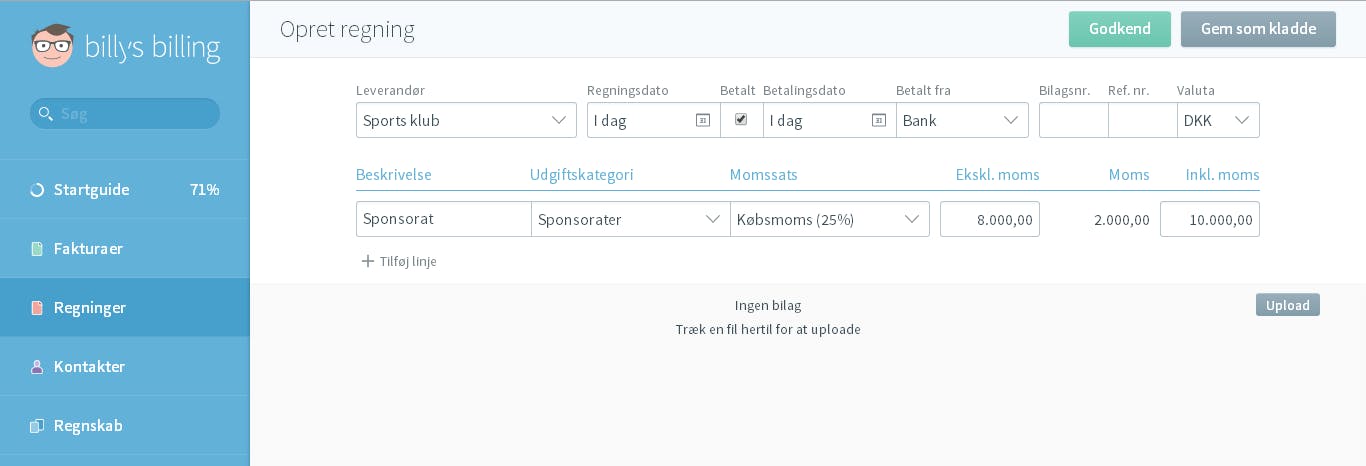This screenshot has height=466, width=1366.
Task: Open the Betalt fra Bank dropdown
Action: (x=962, y=120)
